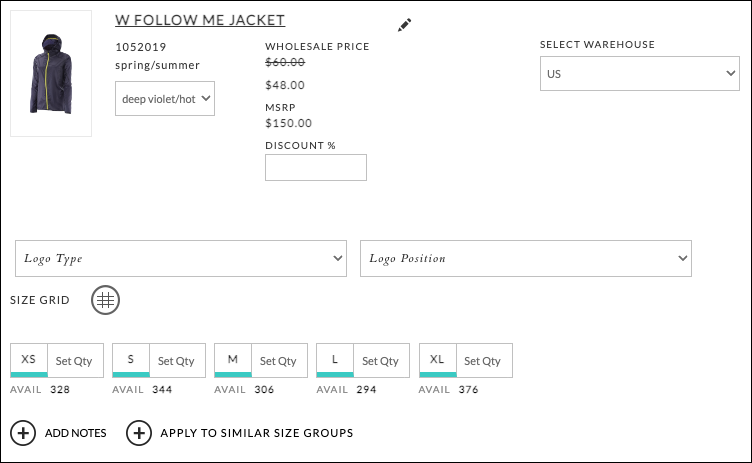Image resolution: width=752 pixels, height=463 pixels.
Task: Open the Logo Type dropdown
Action: pyautogui.click(x=181, y=259)
